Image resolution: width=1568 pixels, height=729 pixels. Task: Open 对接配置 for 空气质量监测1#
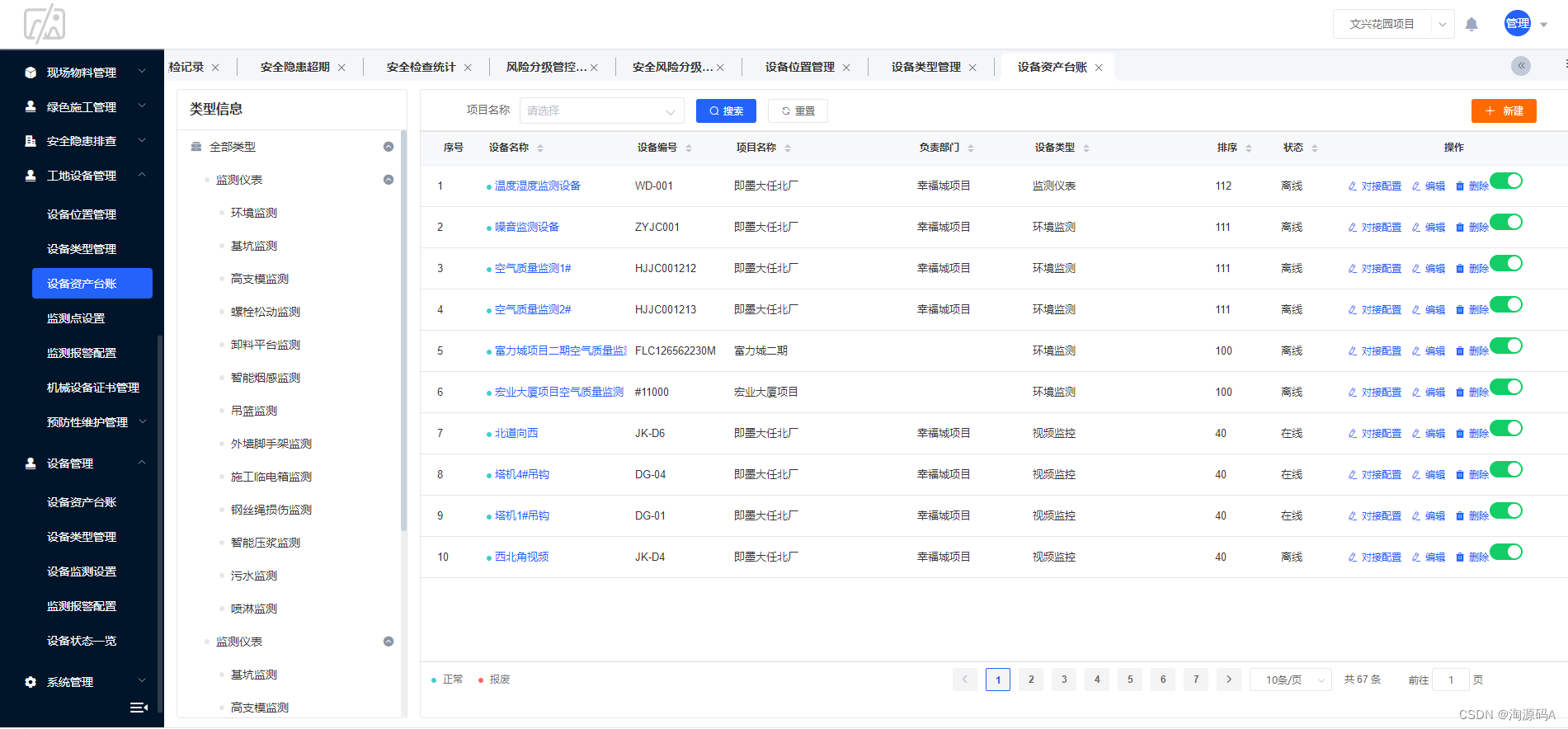(1375, 269)
